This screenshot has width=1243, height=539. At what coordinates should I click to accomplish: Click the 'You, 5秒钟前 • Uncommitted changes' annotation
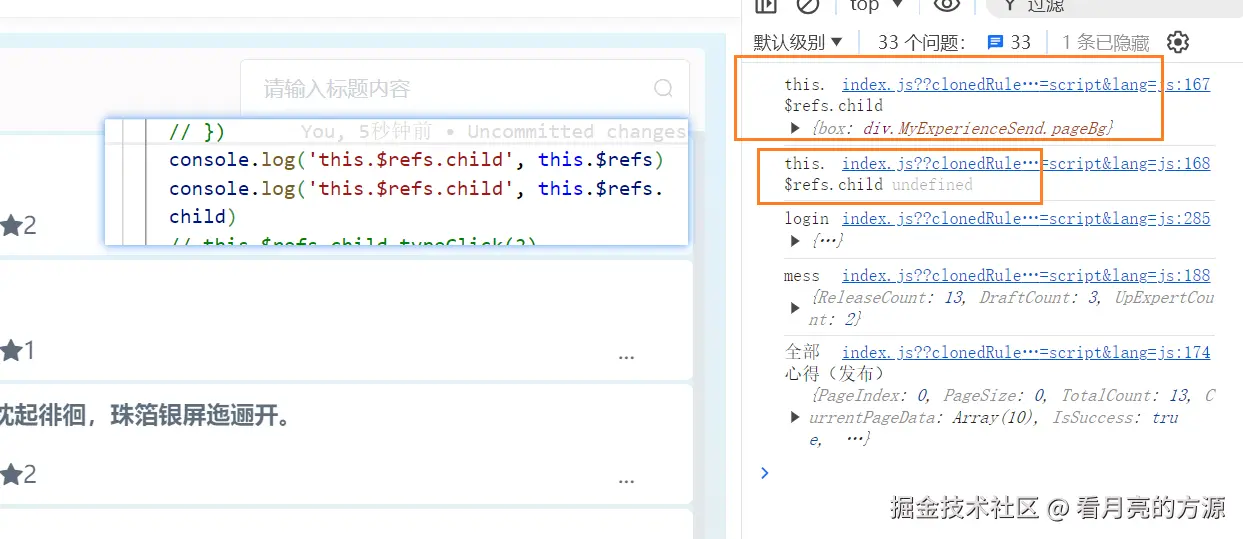493,131
